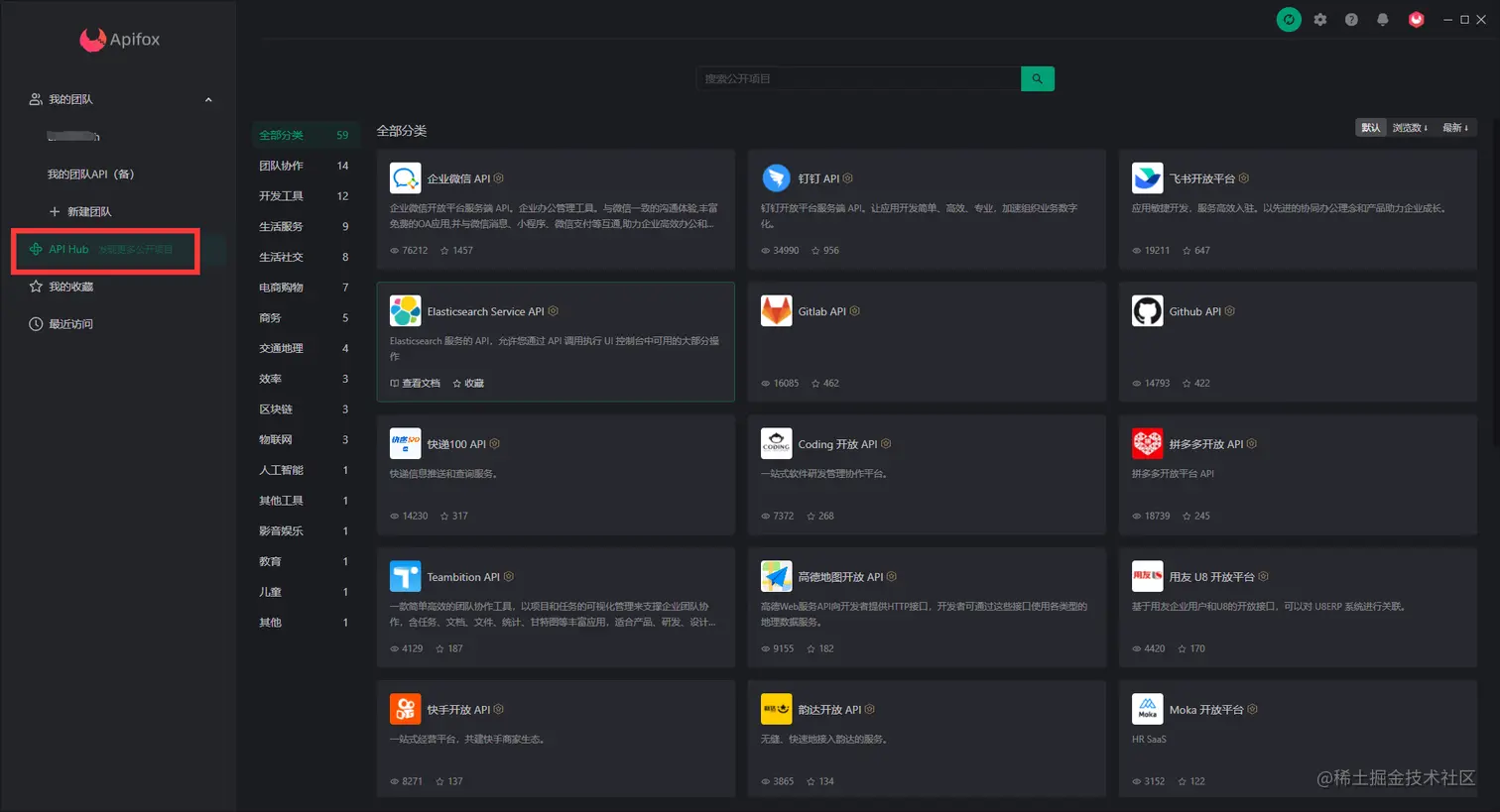Viewport: 1500px width, 812px height.
Task: Select the 团队协作 category
Action: [304, 166]
